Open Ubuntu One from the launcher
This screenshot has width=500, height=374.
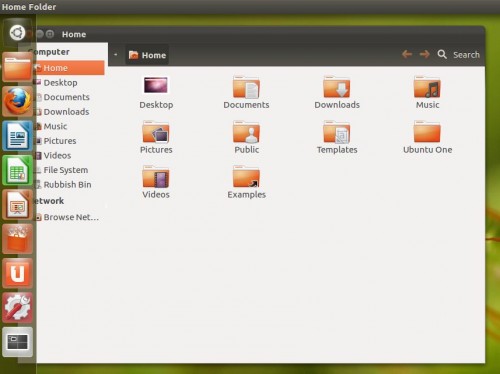click(x=17, y=273)
